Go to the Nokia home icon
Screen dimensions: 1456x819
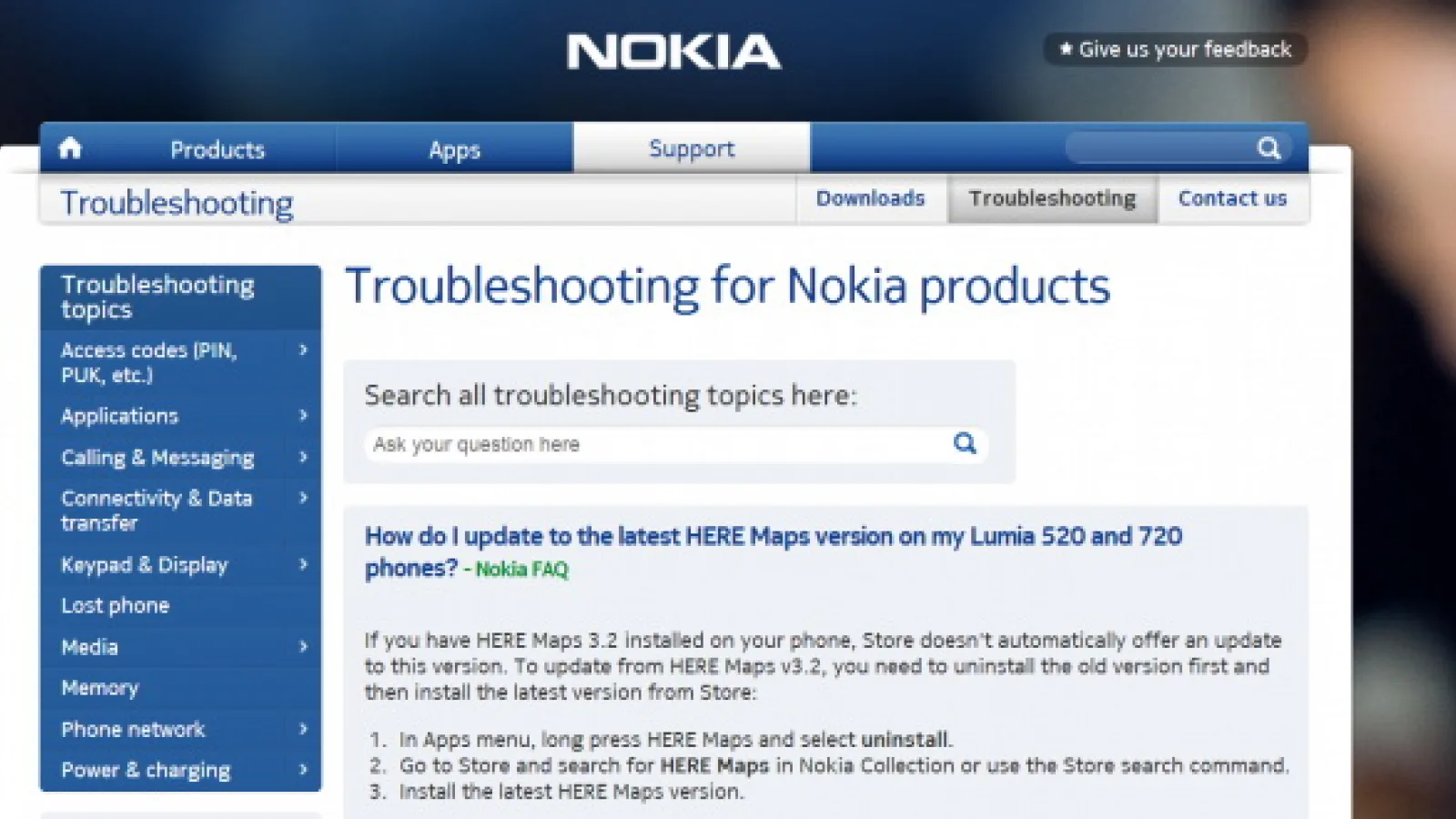(70, 148)
